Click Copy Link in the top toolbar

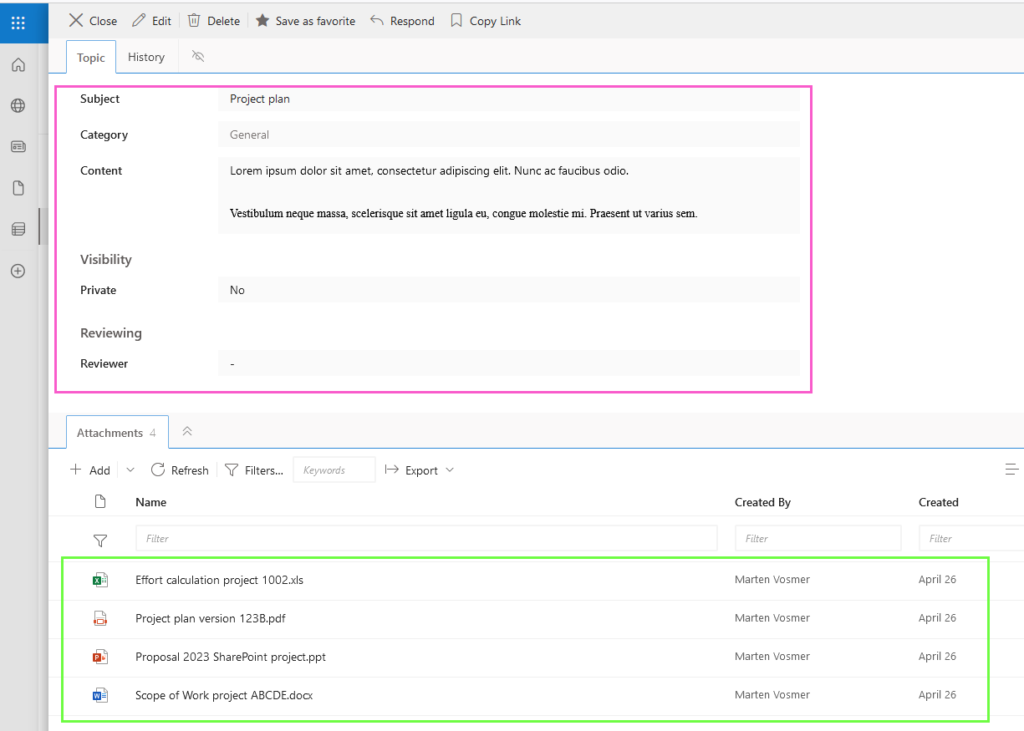click(x=485, y=20)
